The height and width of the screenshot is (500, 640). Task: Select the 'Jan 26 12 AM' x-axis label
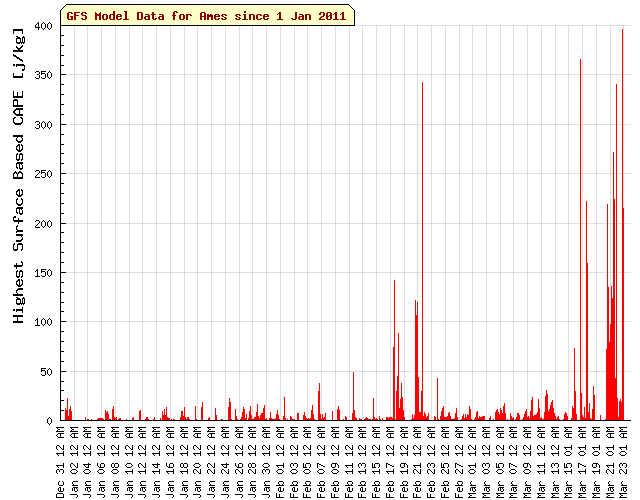point(239,462)
